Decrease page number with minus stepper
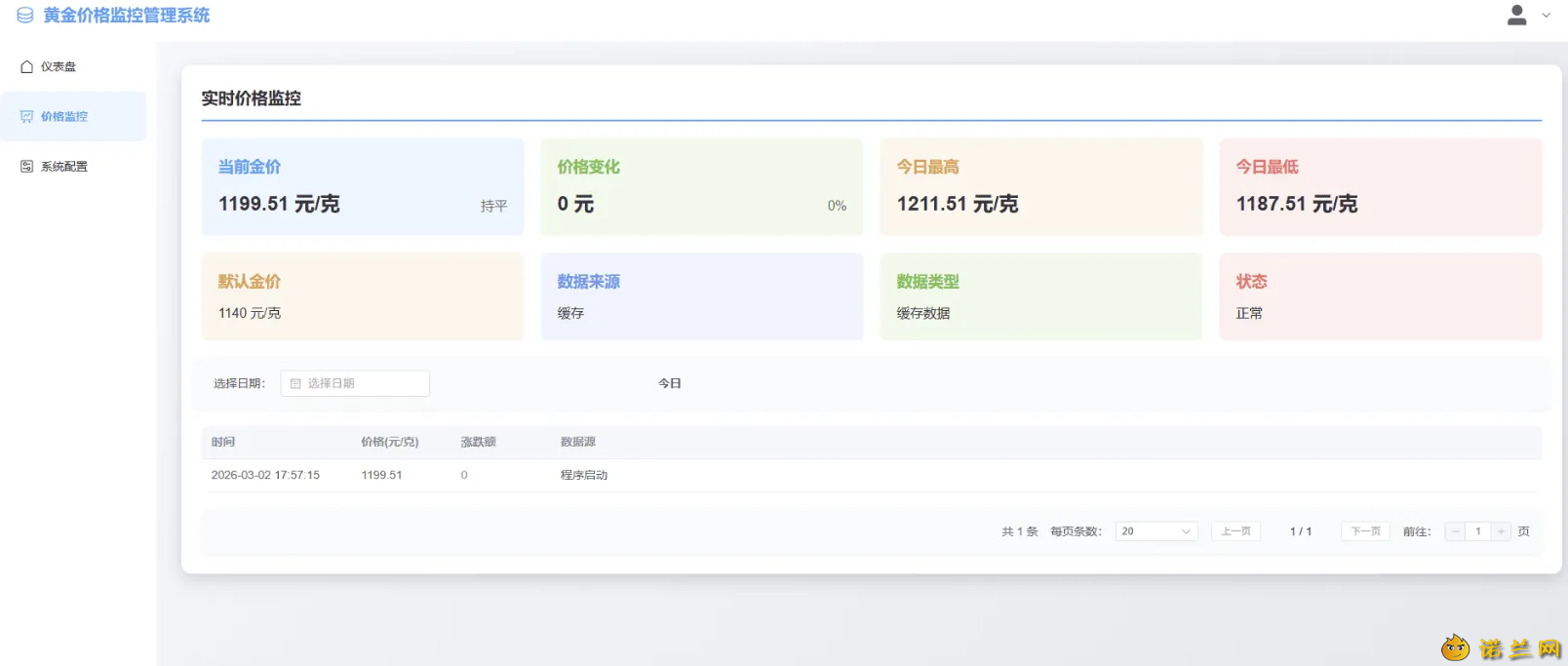Viewport: 1568px width, 666px height. tap(1455, 531)
